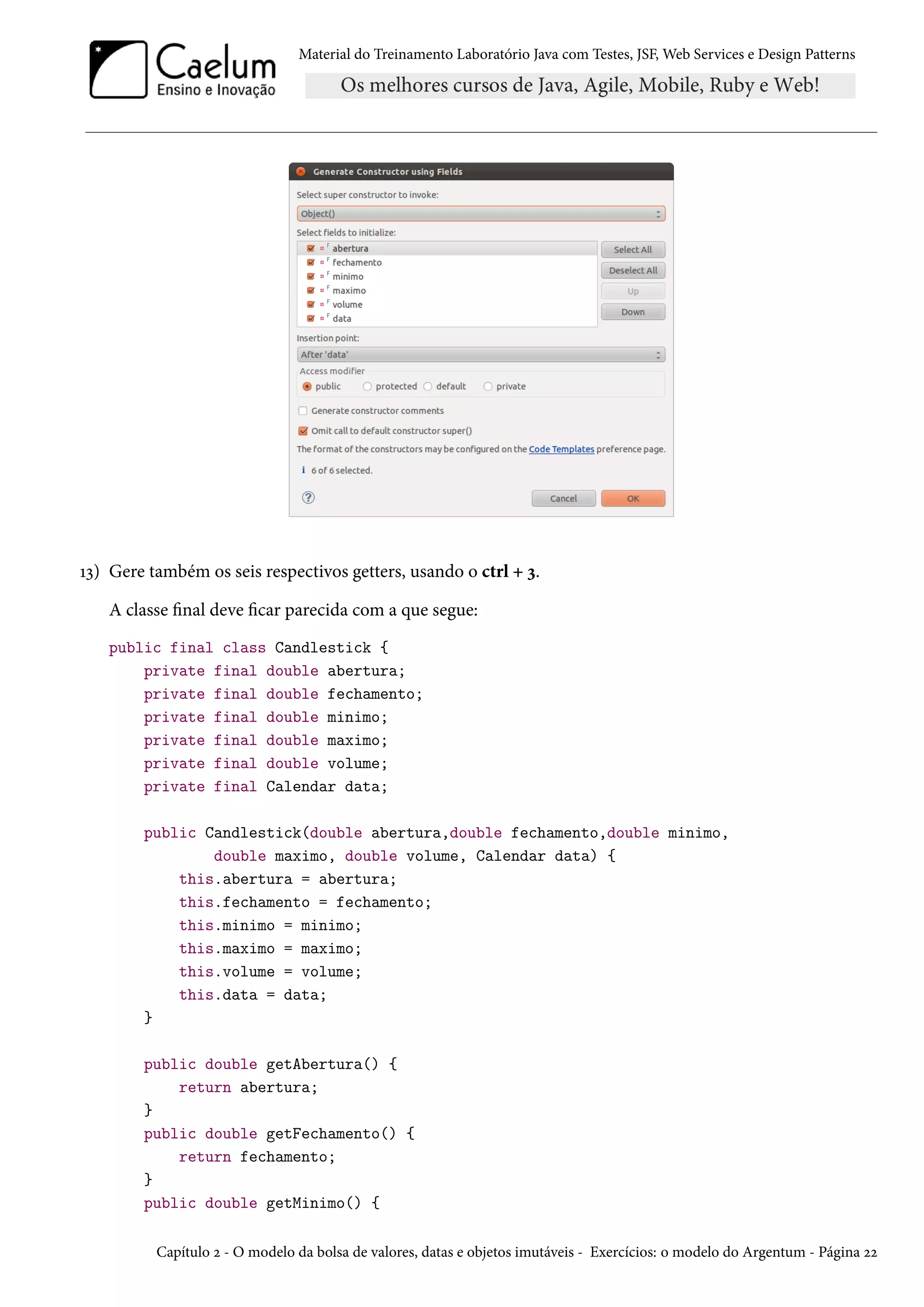This screenshot has height=1307, width=924.
Task: Click code line 'public double getAbertura() {'
Action: click(x=271, y=1065)
